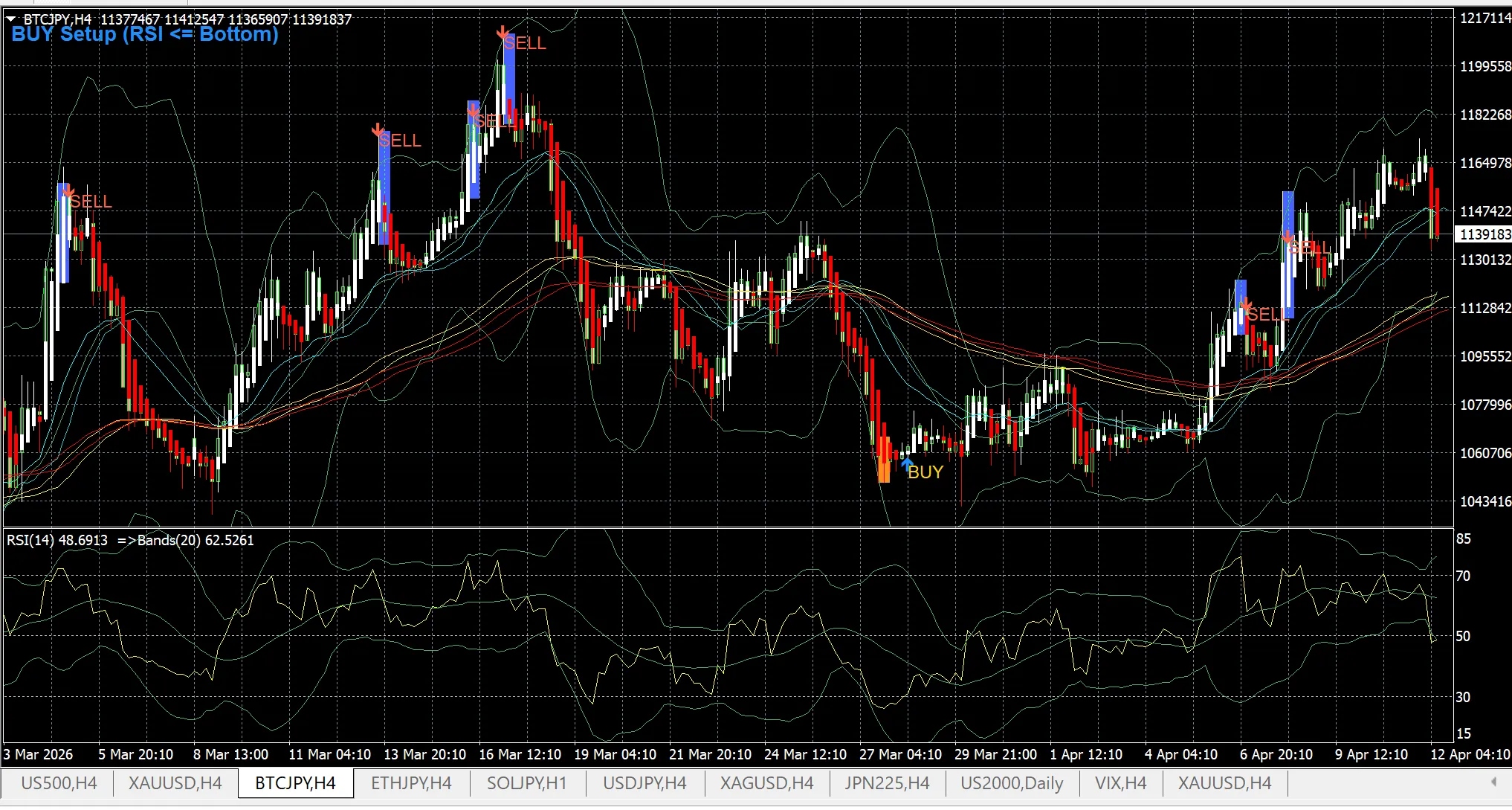Click the 70 level on RSI scale
This screenshot has width=1512, height=810.
point(1463,576)
